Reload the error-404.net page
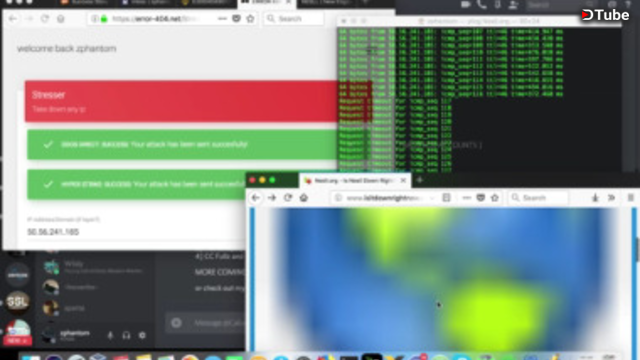Viewport: 640px width, 360px height. click(44, 19)
